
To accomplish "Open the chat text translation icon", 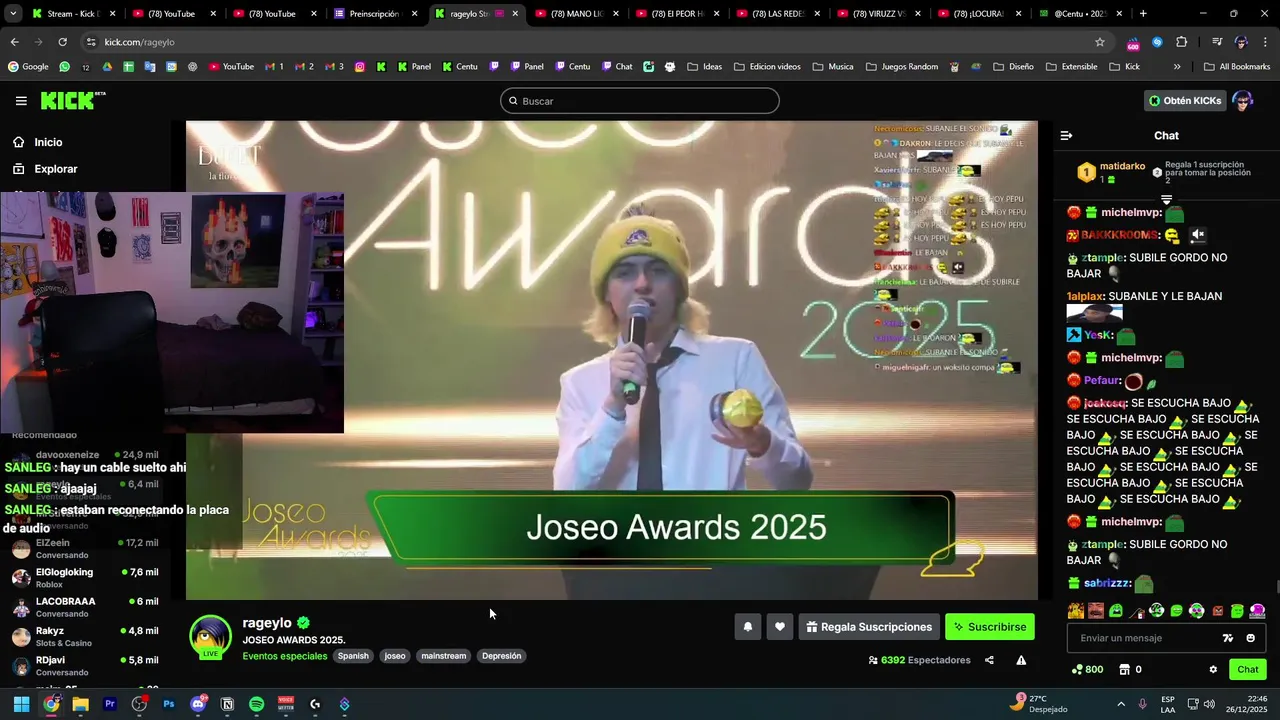I will 1228,638.
